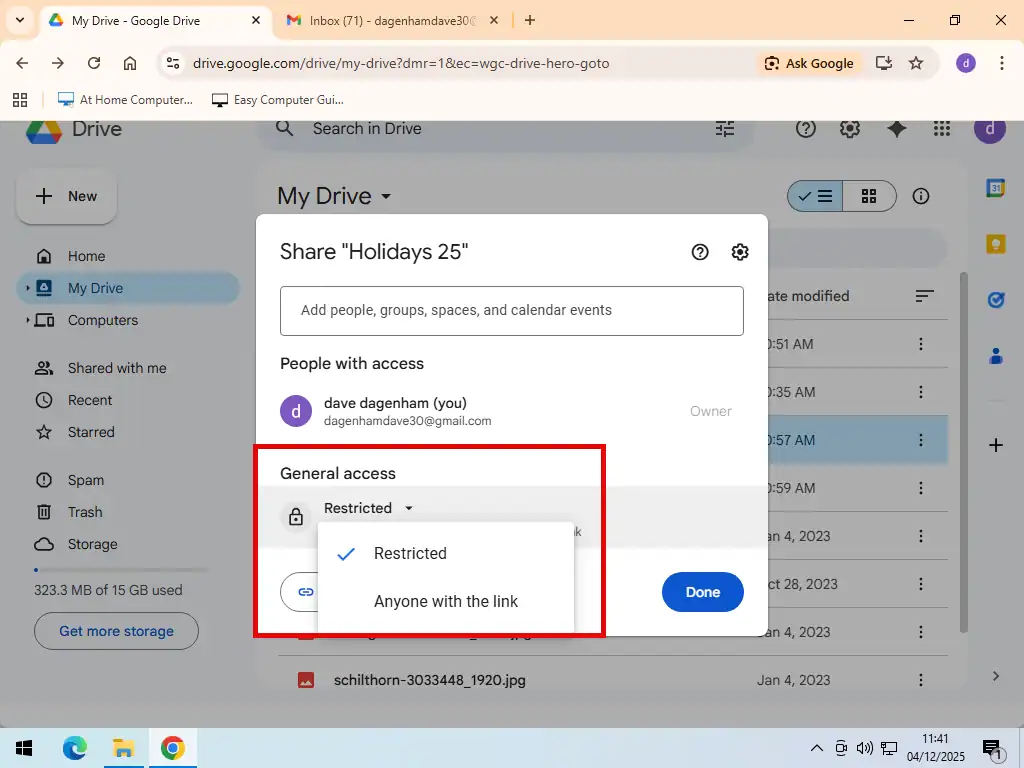Expand the Restricted access dropdown
The height and width of the screenshot is (768, 1024).
(368, 508)
